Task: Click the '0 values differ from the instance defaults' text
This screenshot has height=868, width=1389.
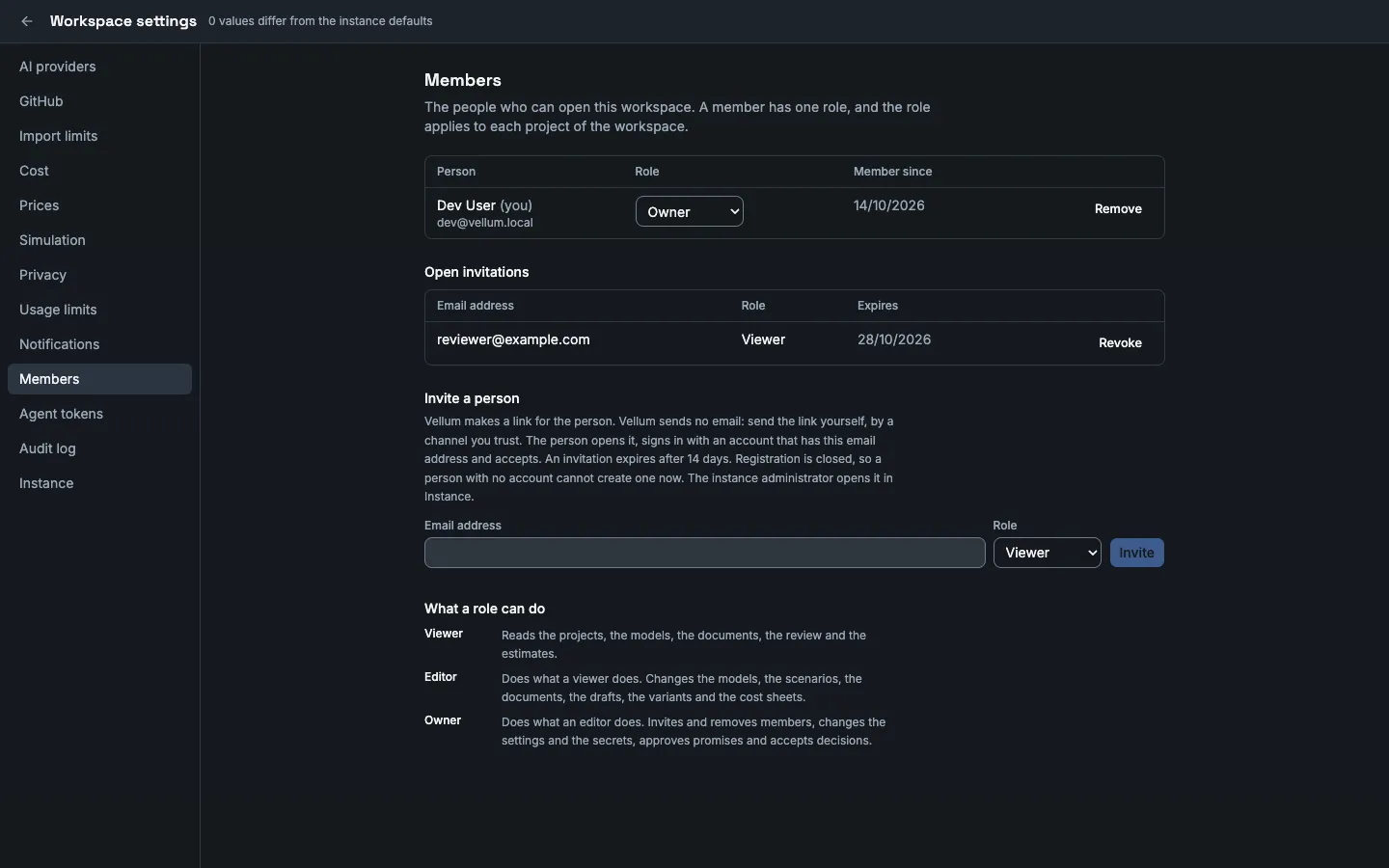Action: pyautogui.click(x=320, y=21)
